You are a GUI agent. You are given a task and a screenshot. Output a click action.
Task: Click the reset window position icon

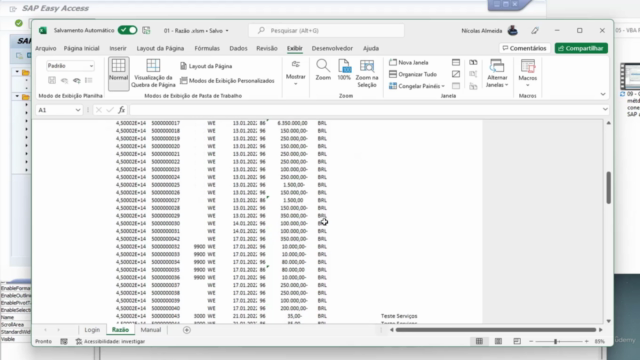click(473, 86)
